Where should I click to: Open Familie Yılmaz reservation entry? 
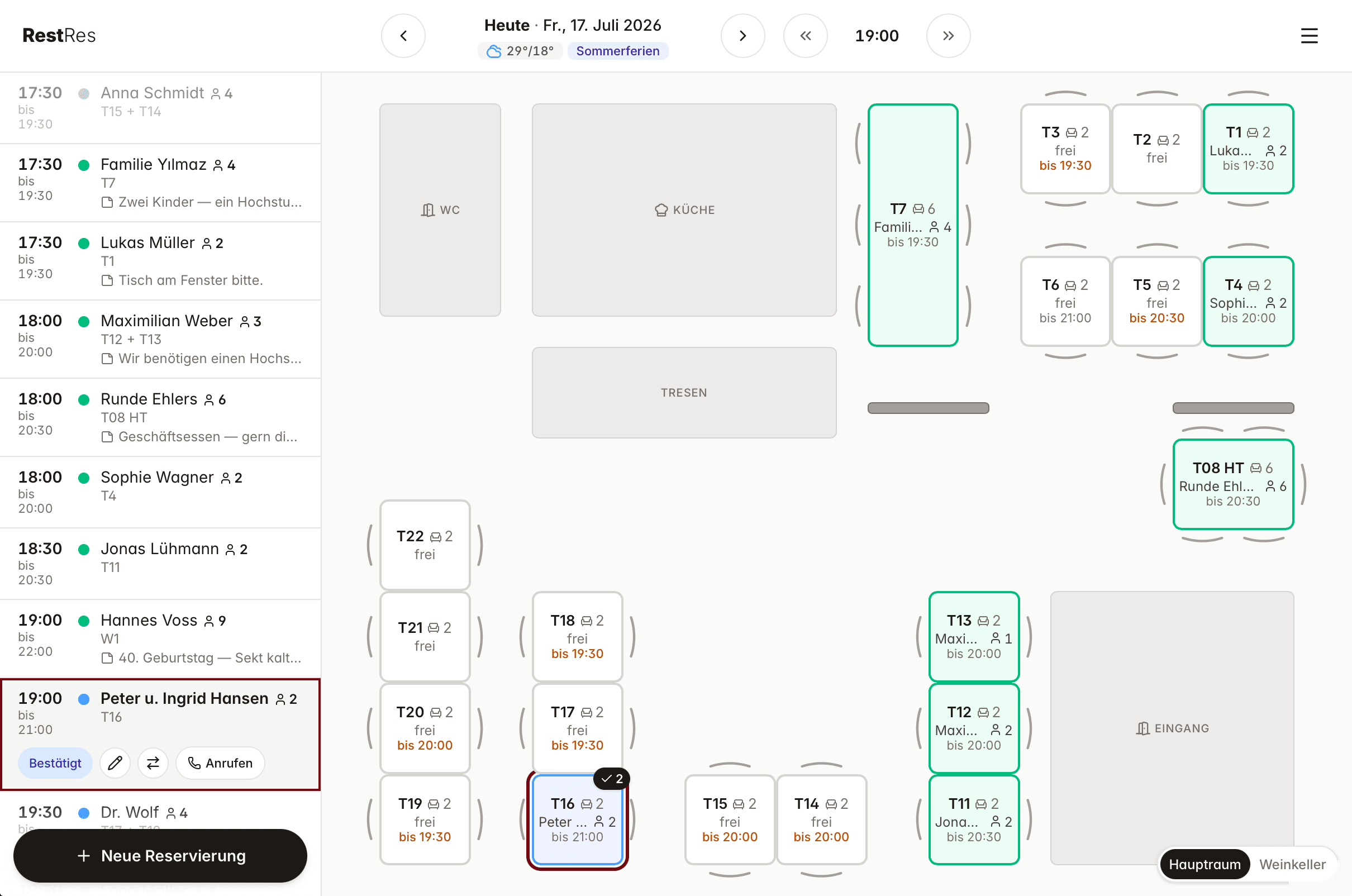(160, 183)
